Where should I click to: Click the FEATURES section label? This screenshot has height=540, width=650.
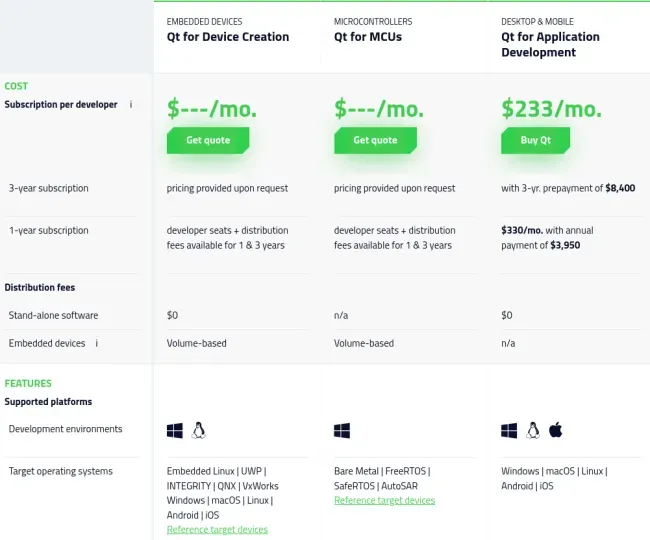[28, 383]
